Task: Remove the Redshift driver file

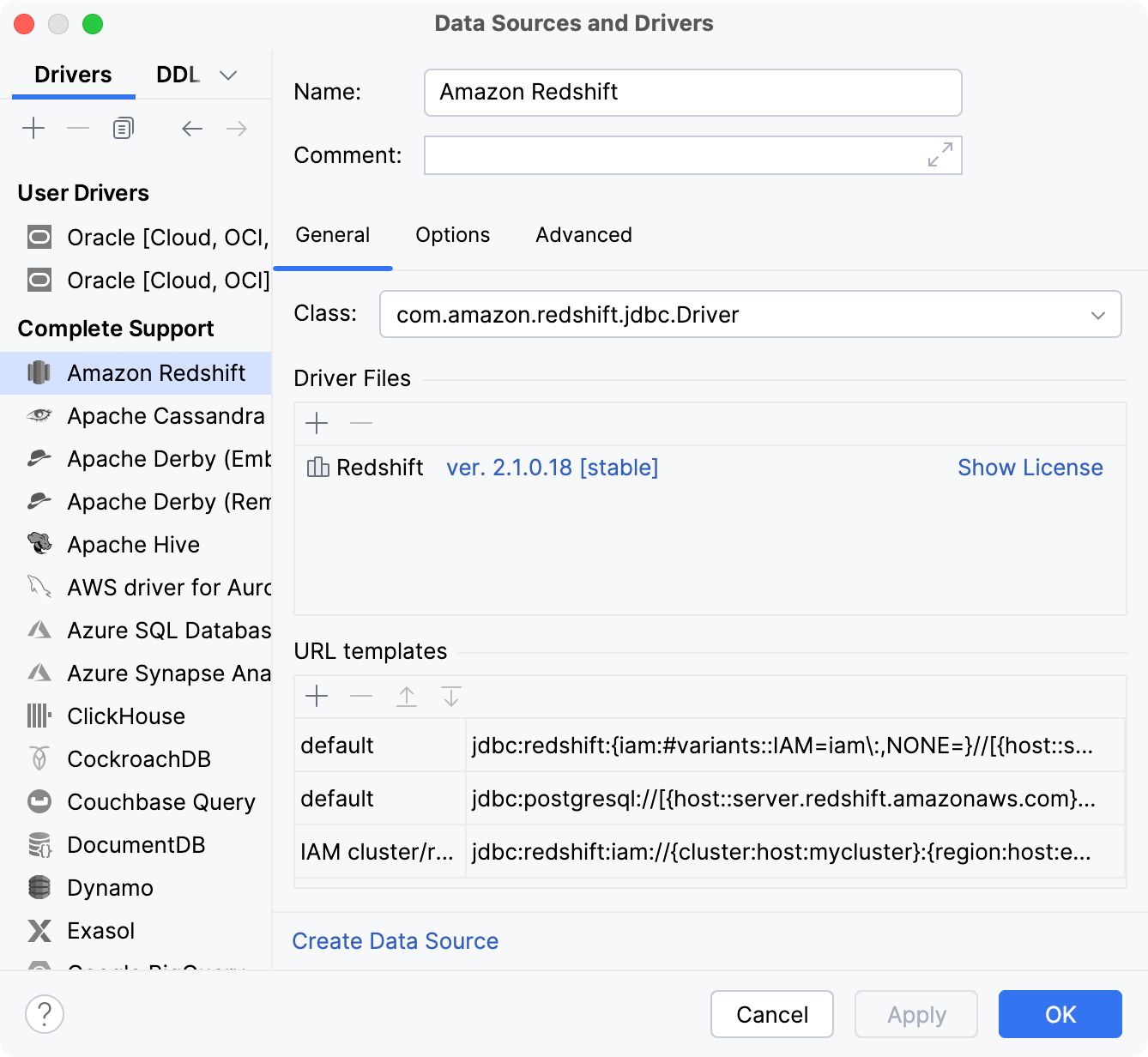Action: (360, 423)
